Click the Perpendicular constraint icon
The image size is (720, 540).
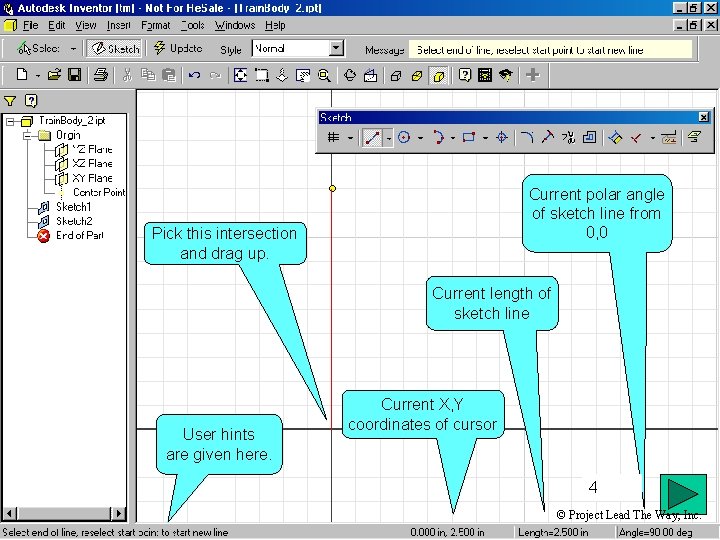636,137
